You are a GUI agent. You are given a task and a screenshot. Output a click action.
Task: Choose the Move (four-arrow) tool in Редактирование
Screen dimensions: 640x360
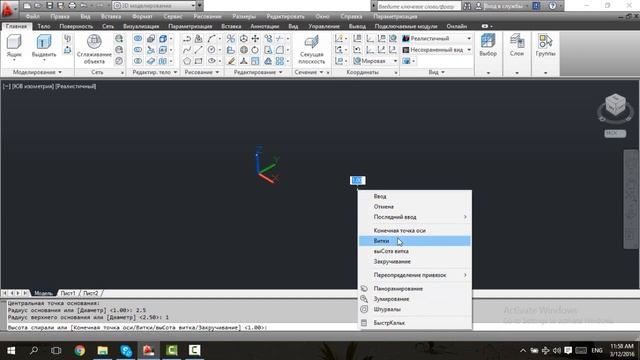click(255, 38)
